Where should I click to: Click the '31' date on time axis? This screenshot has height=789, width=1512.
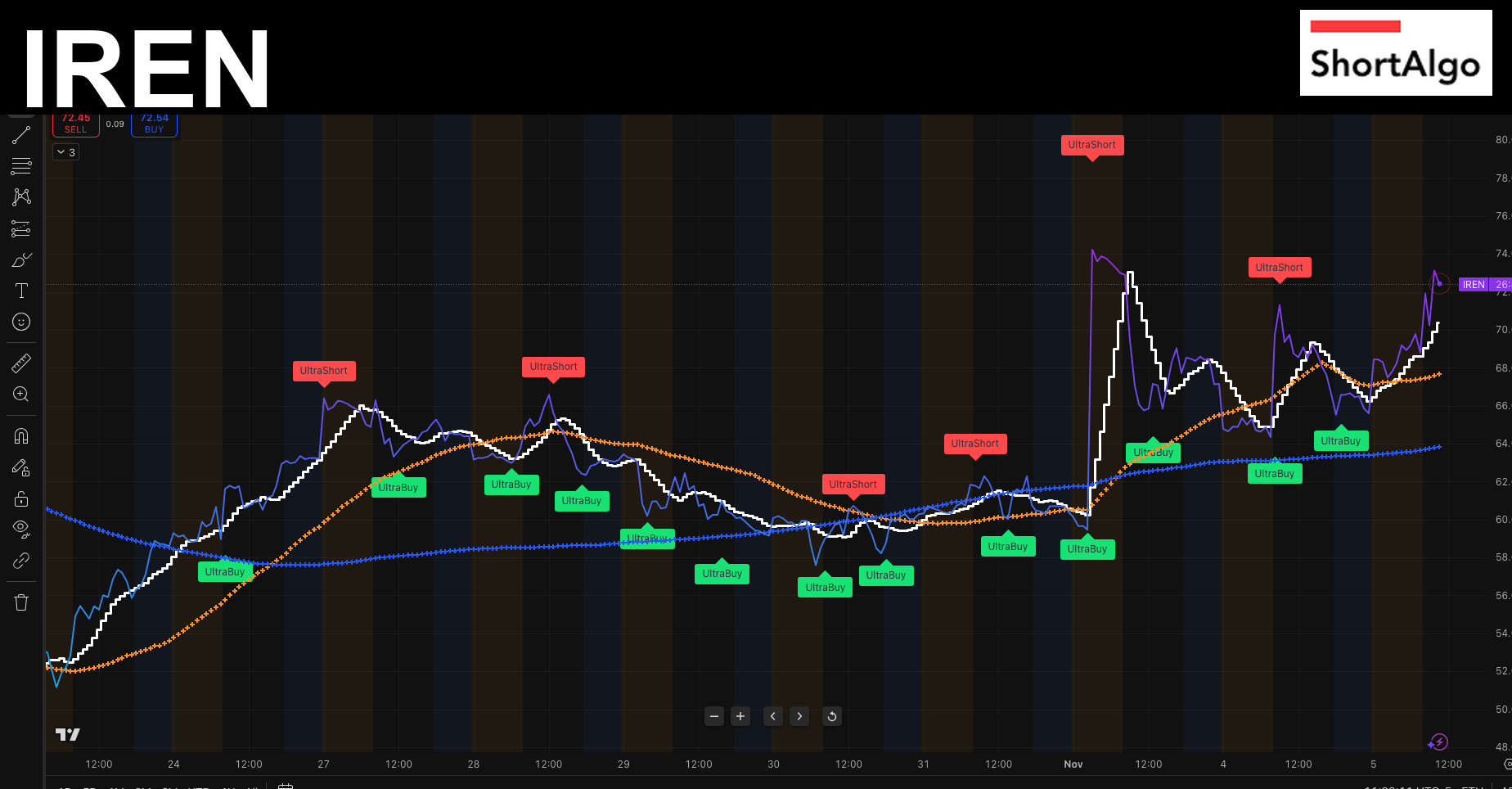[x=924, y=764]
